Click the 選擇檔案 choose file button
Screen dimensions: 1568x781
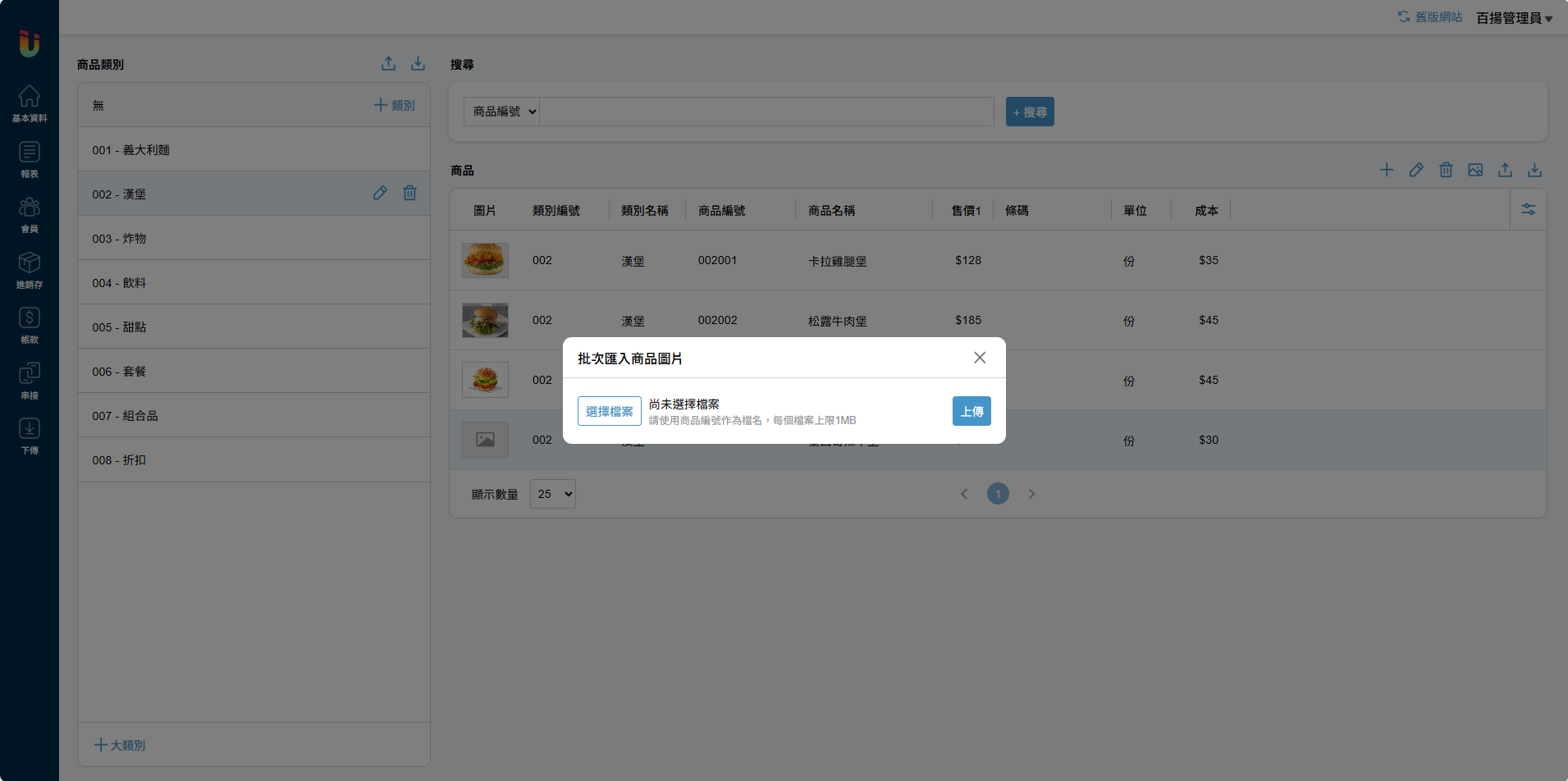click(x=609, y=411)
